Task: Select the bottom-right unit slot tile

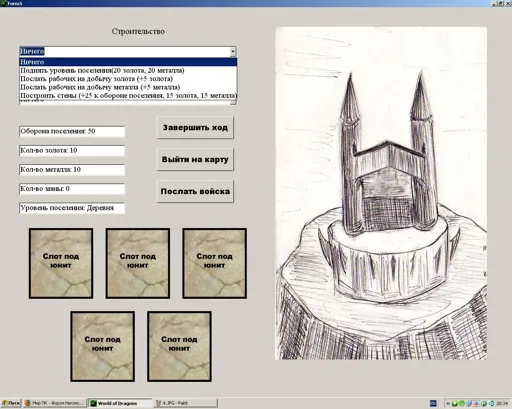Action: [179, 346]
